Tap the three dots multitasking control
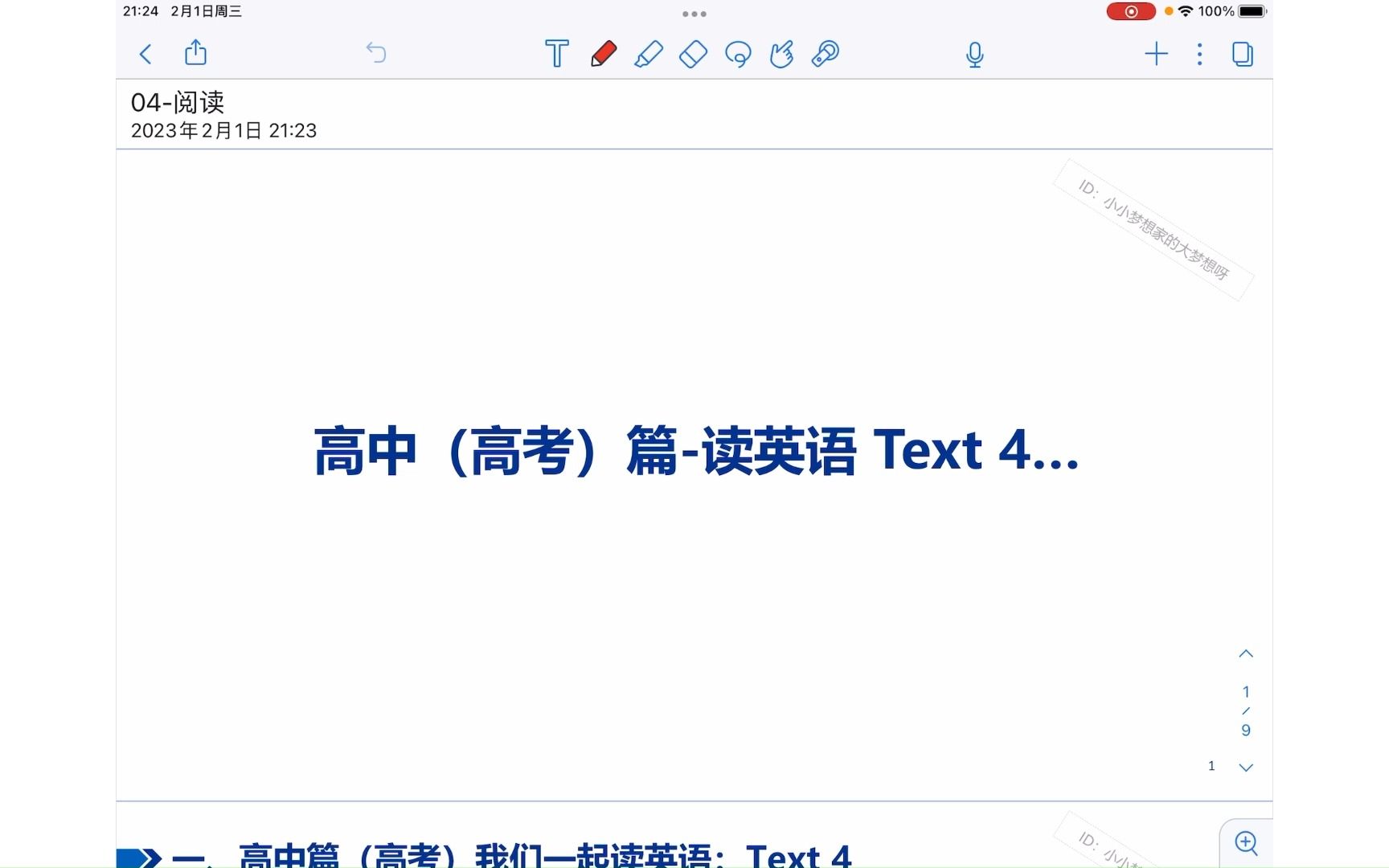Image resolution: width=1389 pixels, height=868 pixels. point(694,14)
